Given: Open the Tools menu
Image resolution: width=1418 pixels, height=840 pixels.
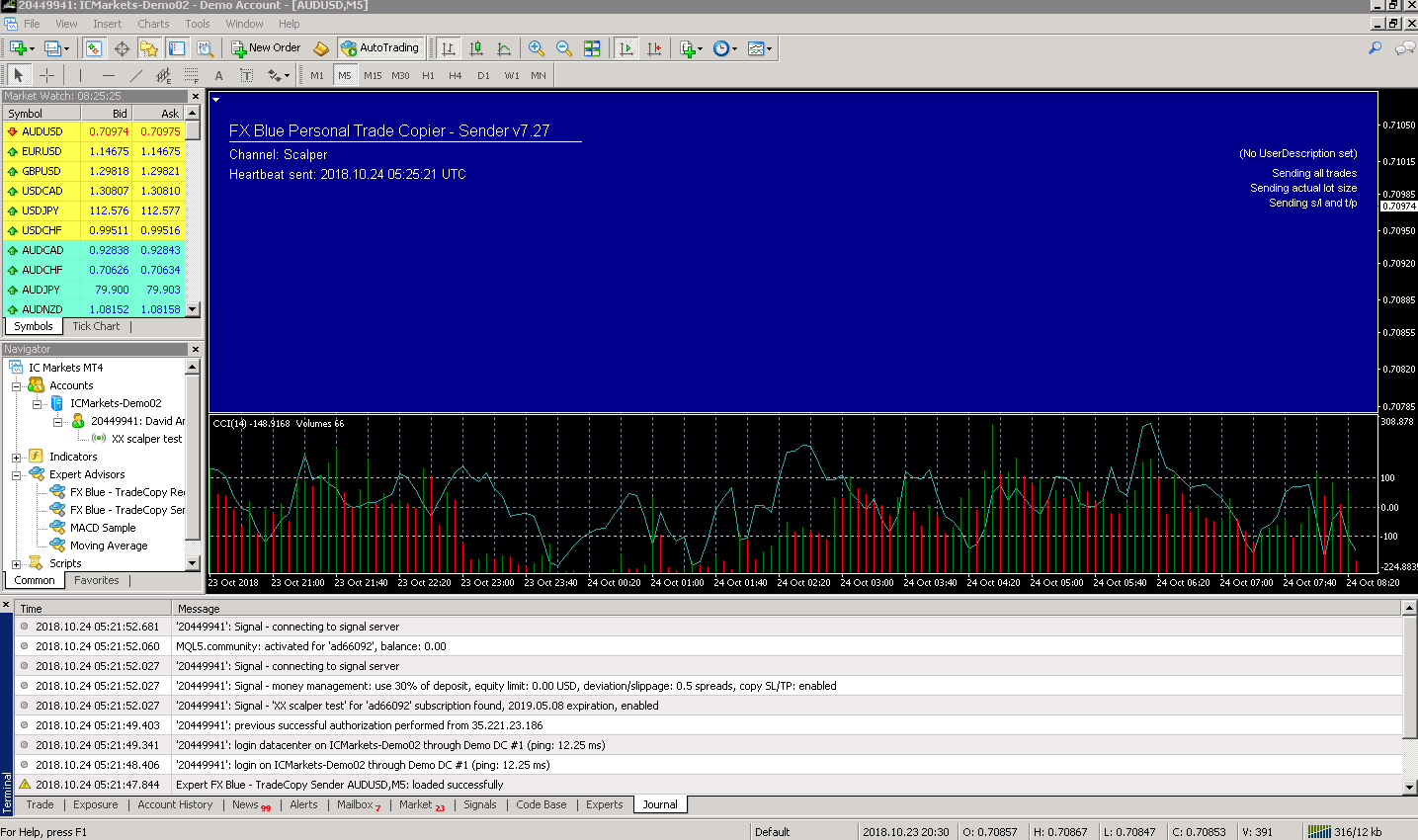Looking at the screenshot, I should 198,24.
